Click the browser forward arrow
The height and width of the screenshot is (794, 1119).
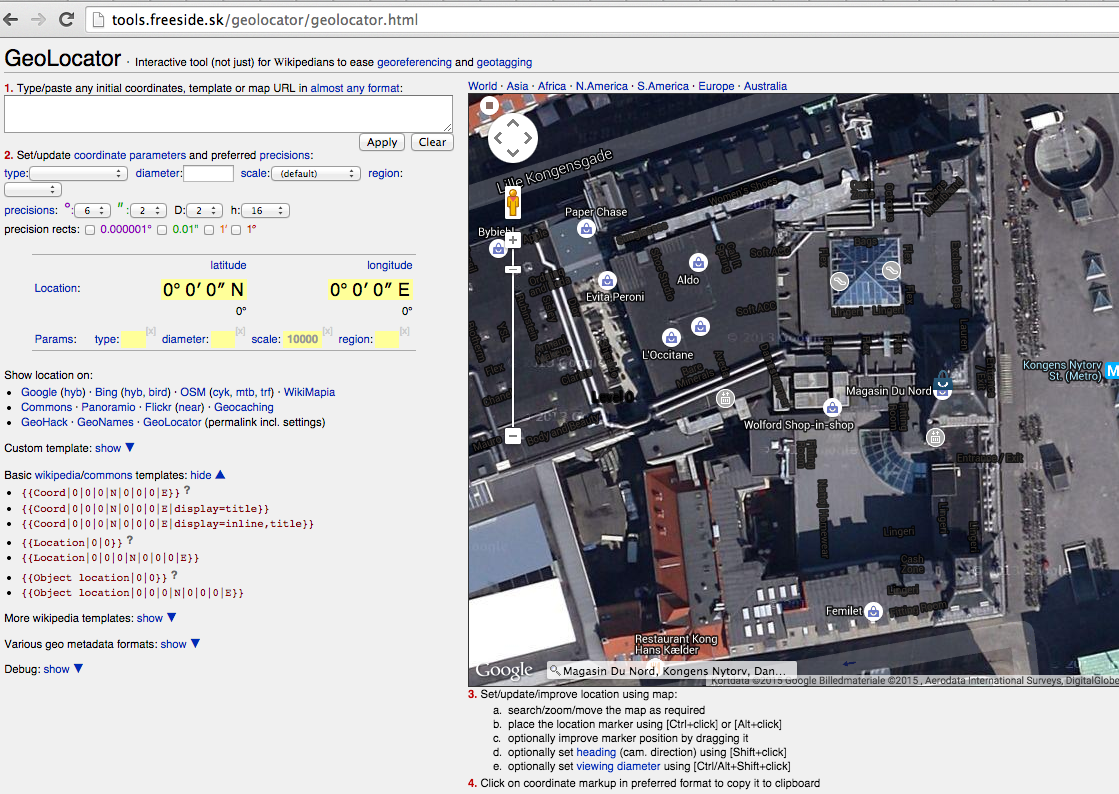38,19
